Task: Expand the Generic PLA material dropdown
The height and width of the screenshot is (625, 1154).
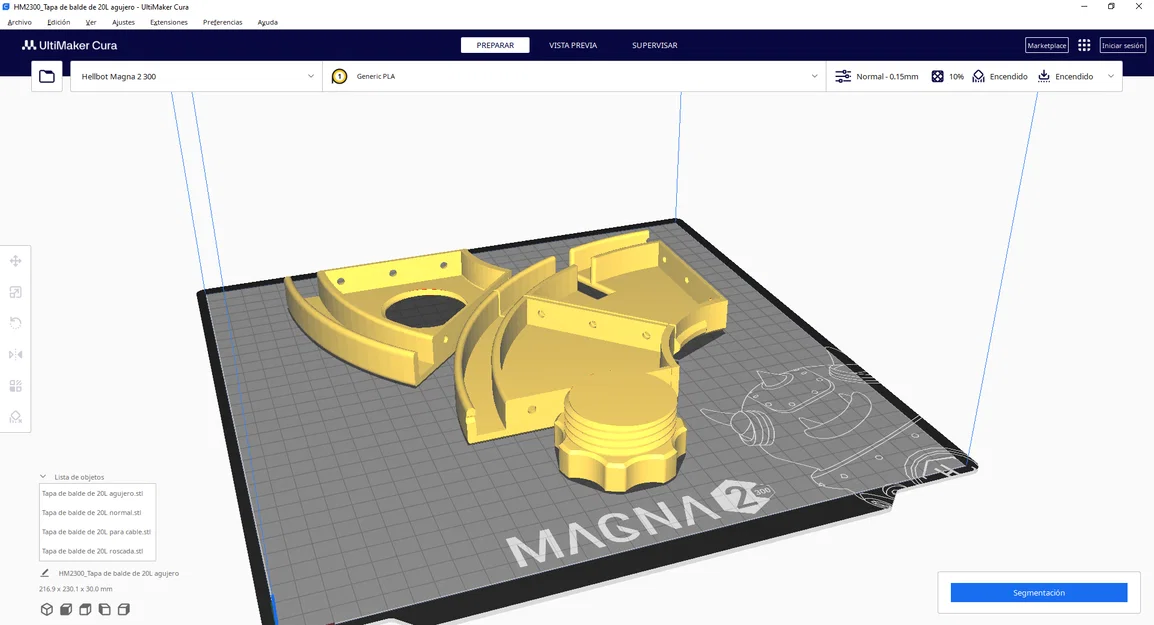Action: pos(574,77)
